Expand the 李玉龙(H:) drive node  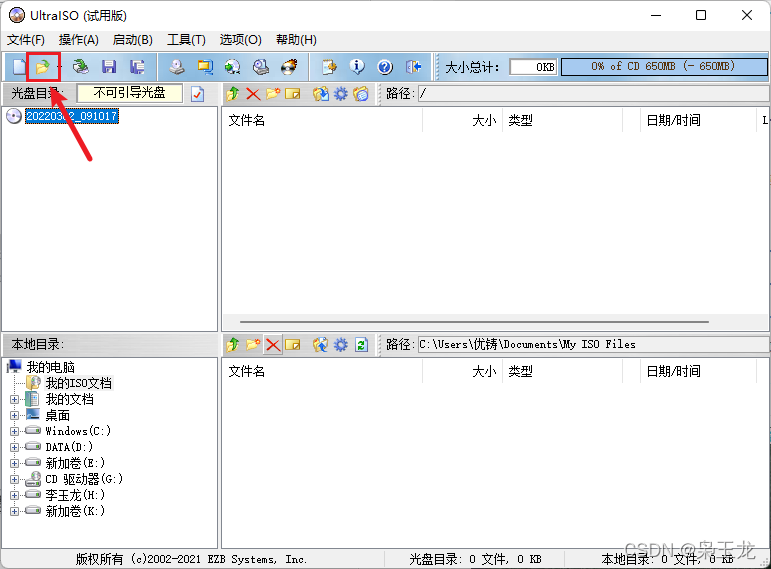point(14,495)
